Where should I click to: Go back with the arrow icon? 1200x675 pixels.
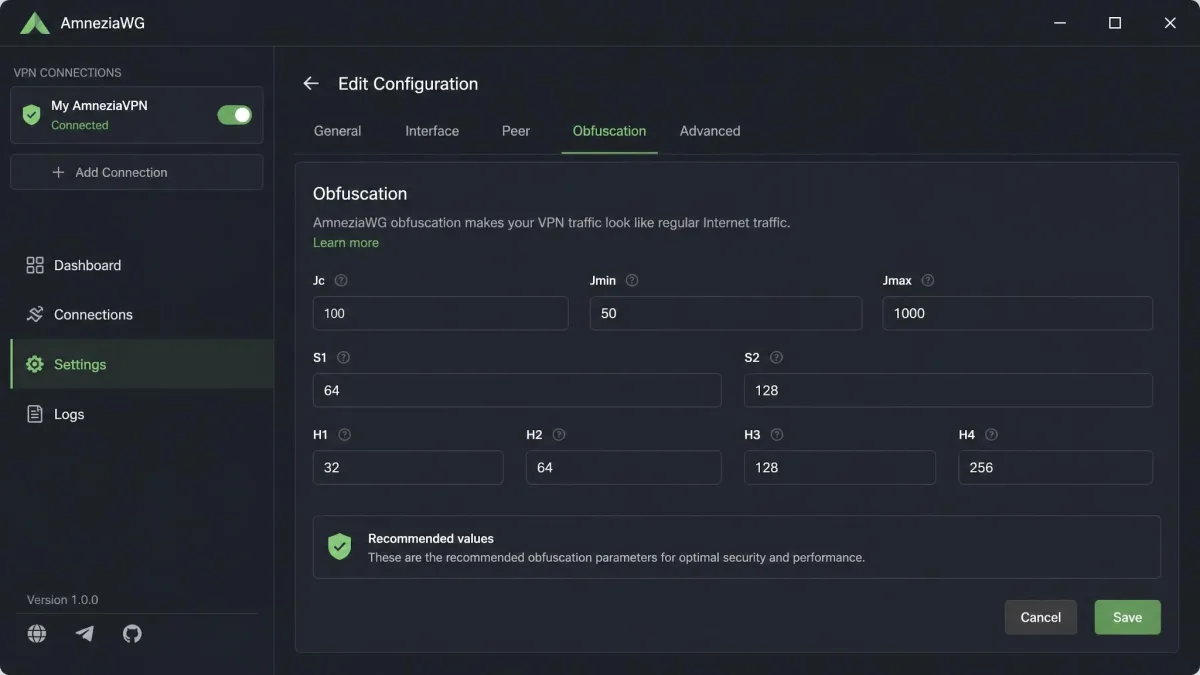(311, 84)
